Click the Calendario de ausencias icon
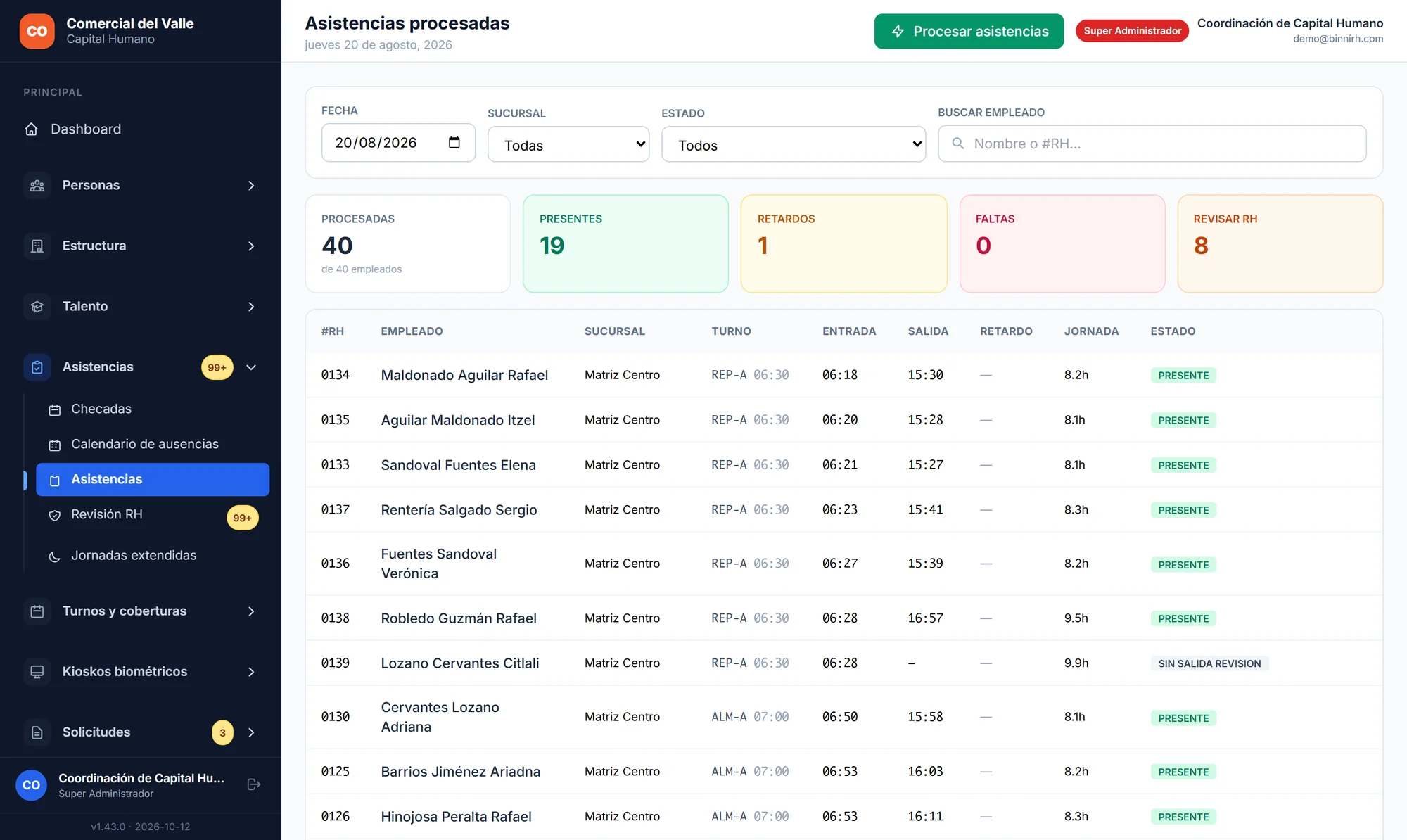The height and width of the screenshot is (840, 1407). pos(54,445)
